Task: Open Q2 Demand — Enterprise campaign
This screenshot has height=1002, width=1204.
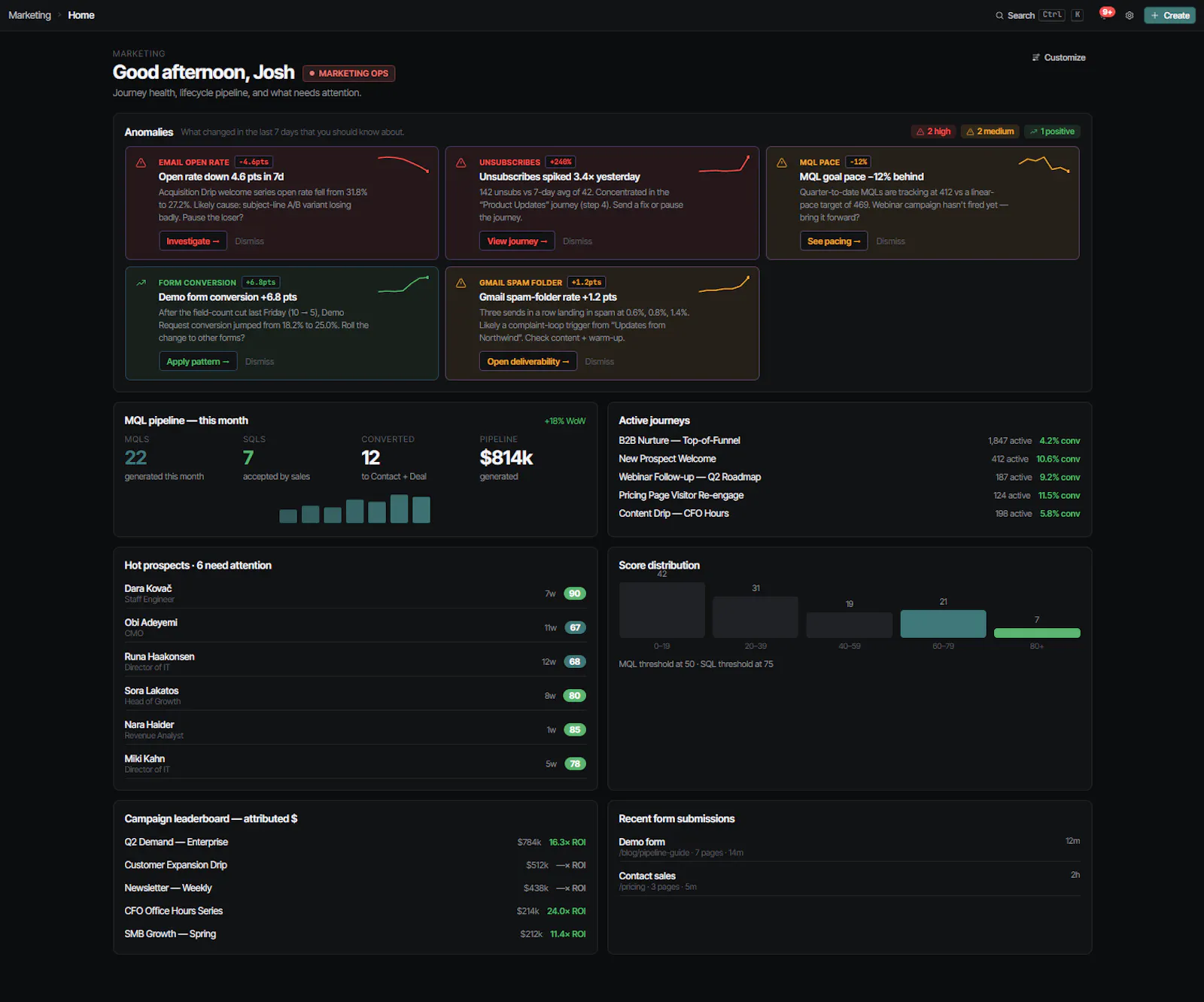Action: (355, 843)
